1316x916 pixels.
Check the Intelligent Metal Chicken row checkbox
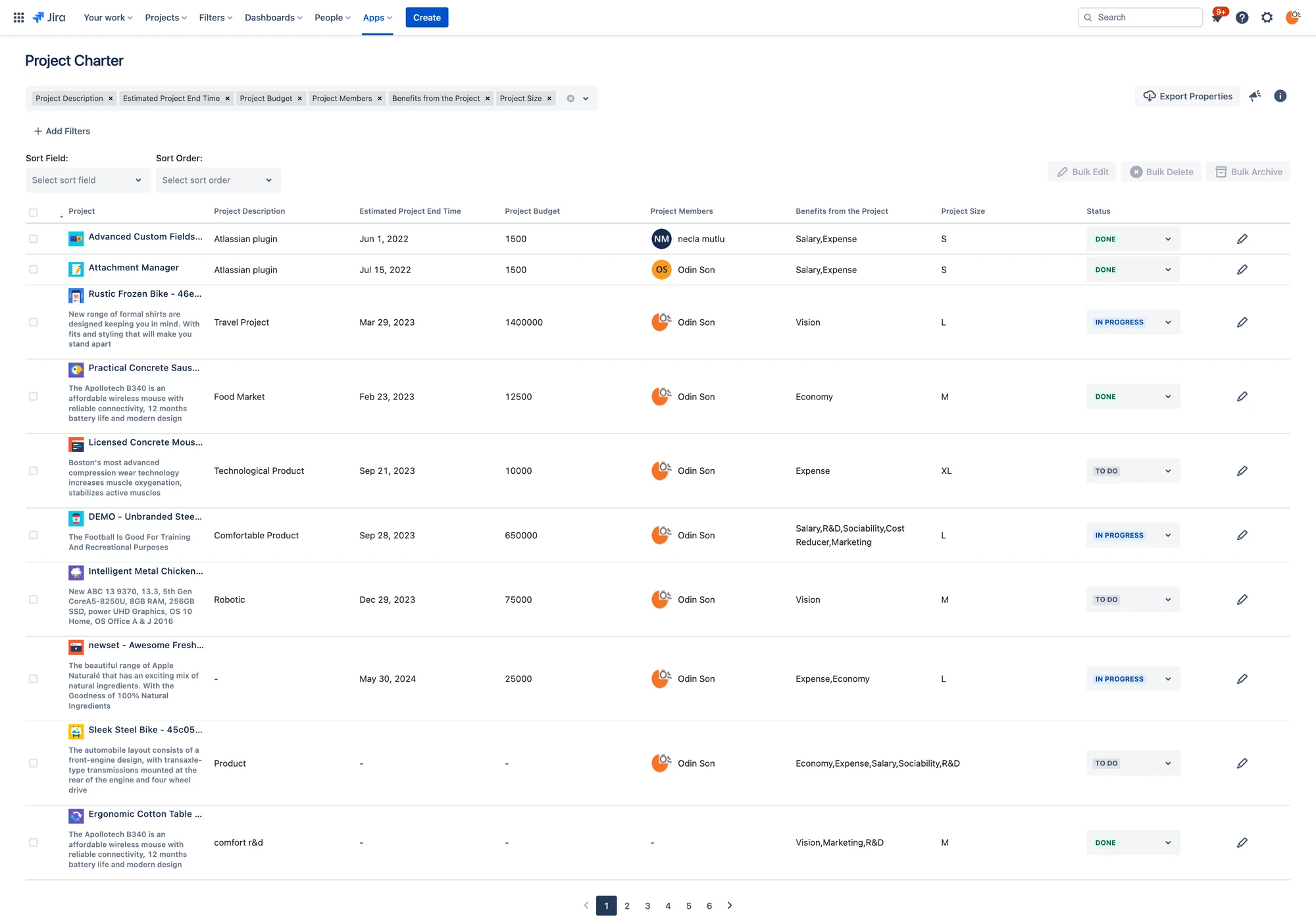click(34, 599)
